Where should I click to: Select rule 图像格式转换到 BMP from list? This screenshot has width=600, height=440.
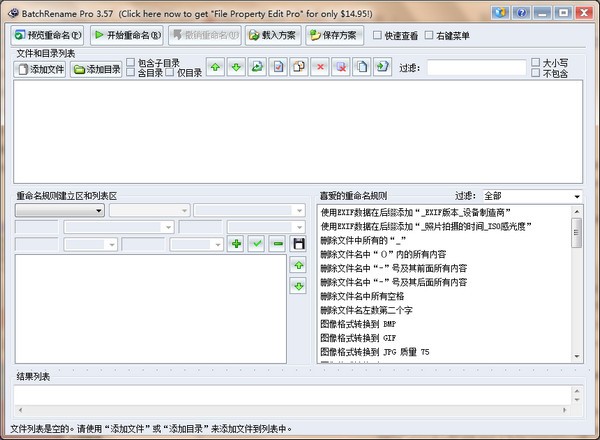(358, 325)
